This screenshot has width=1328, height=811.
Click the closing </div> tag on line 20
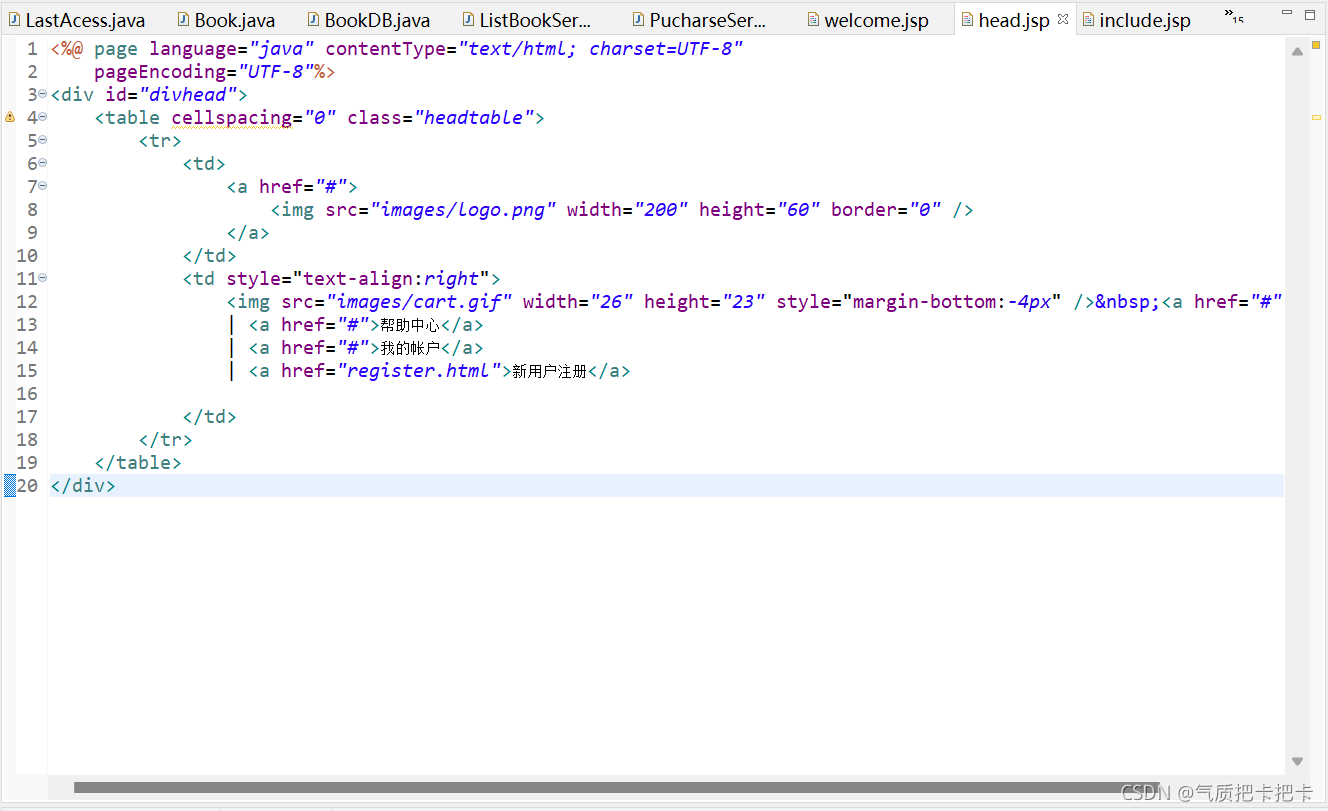[83, 486]
